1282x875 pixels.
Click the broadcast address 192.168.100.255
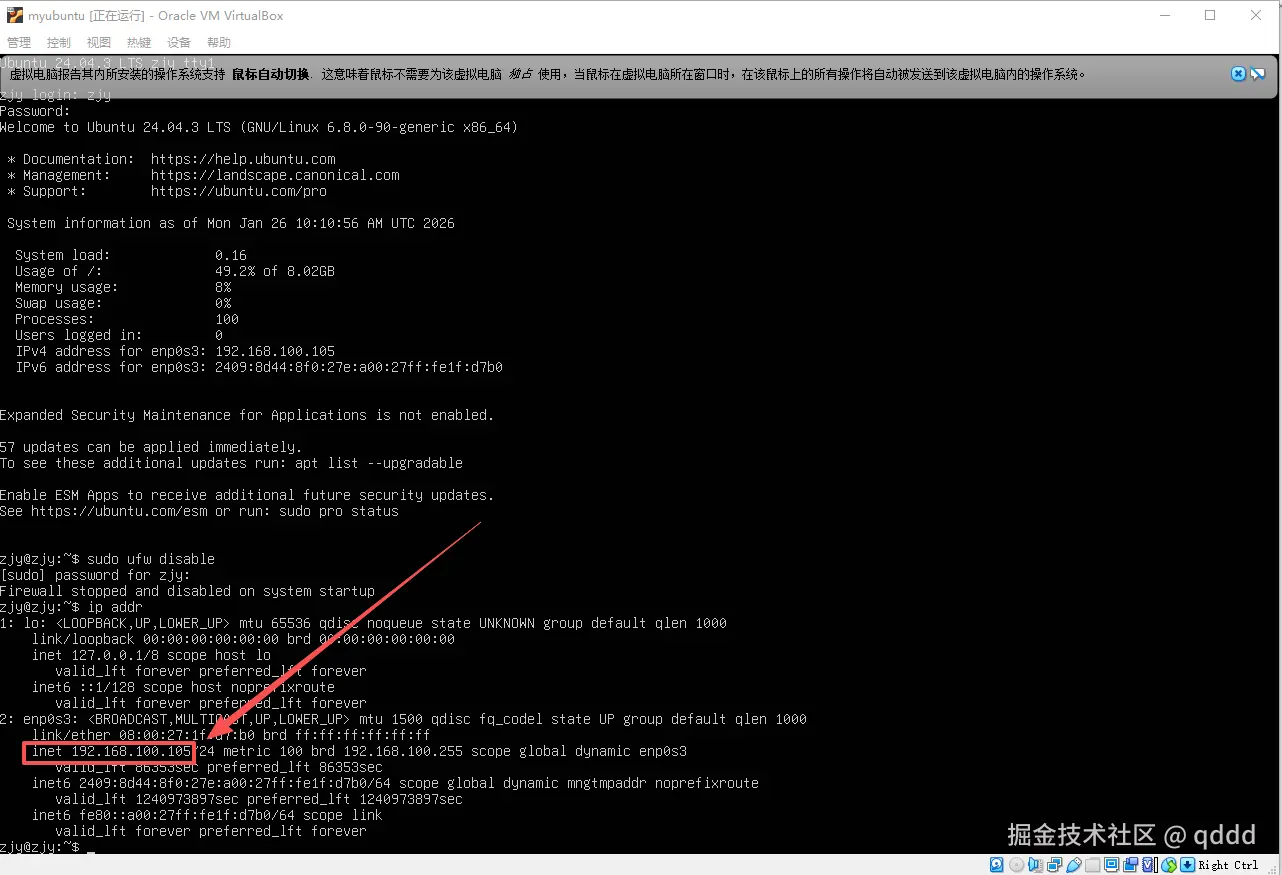tap(403, 751)
